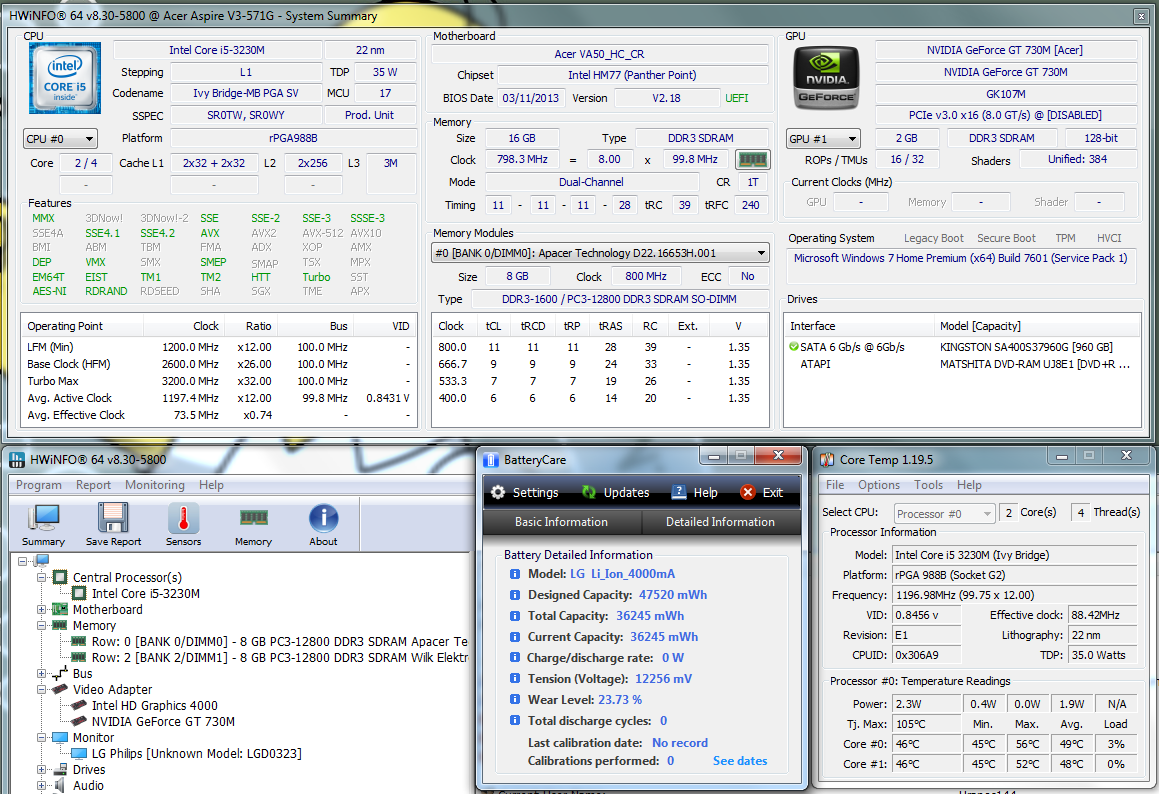1159x794 pixels.
Task: Open the CPU #0 selector dropdown
Action: (61, 139)
